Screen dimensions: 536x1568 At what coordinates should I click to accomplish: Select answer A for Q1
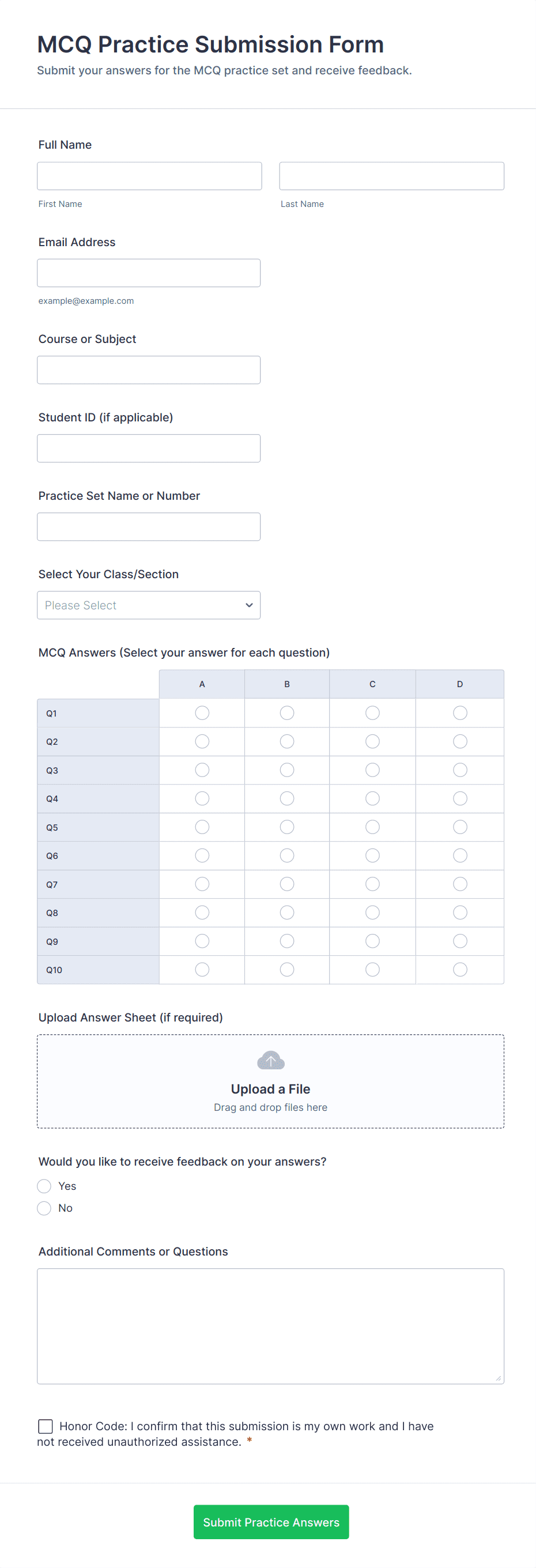pyautogui.click(x=202, y=713)
